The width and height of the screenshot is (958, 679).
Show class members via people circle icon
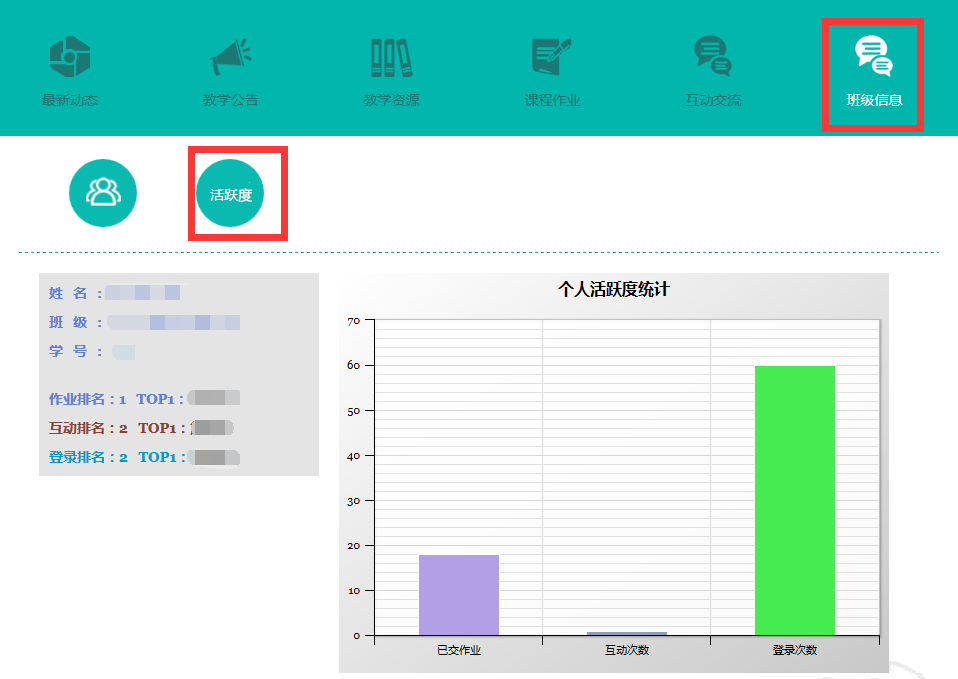(103, 193)
